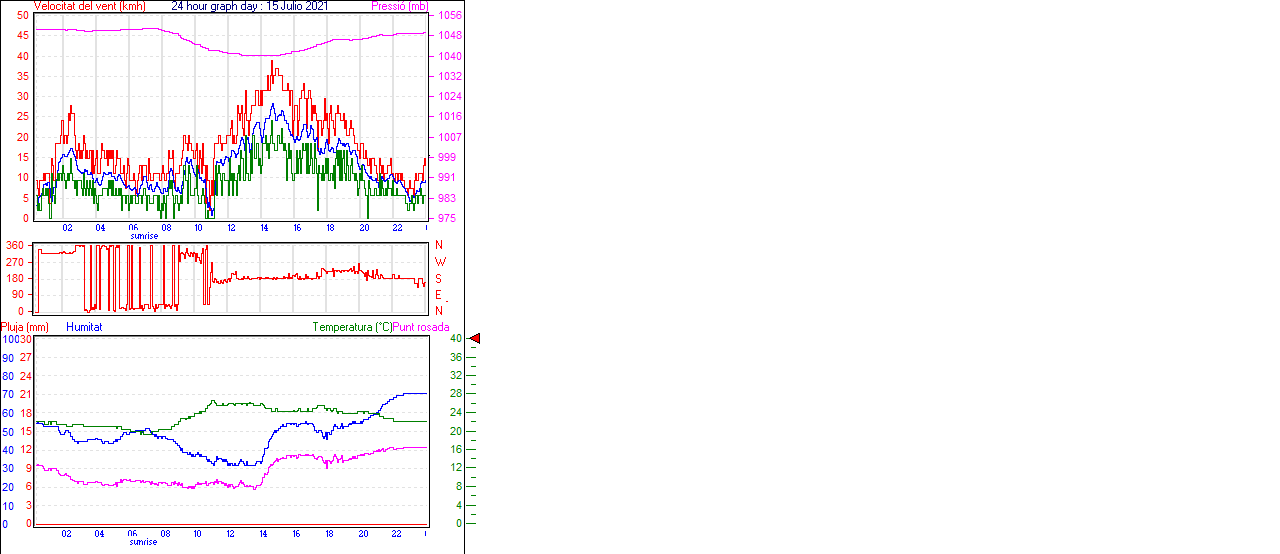Click the W compass label on direction graph

[439, 262]
